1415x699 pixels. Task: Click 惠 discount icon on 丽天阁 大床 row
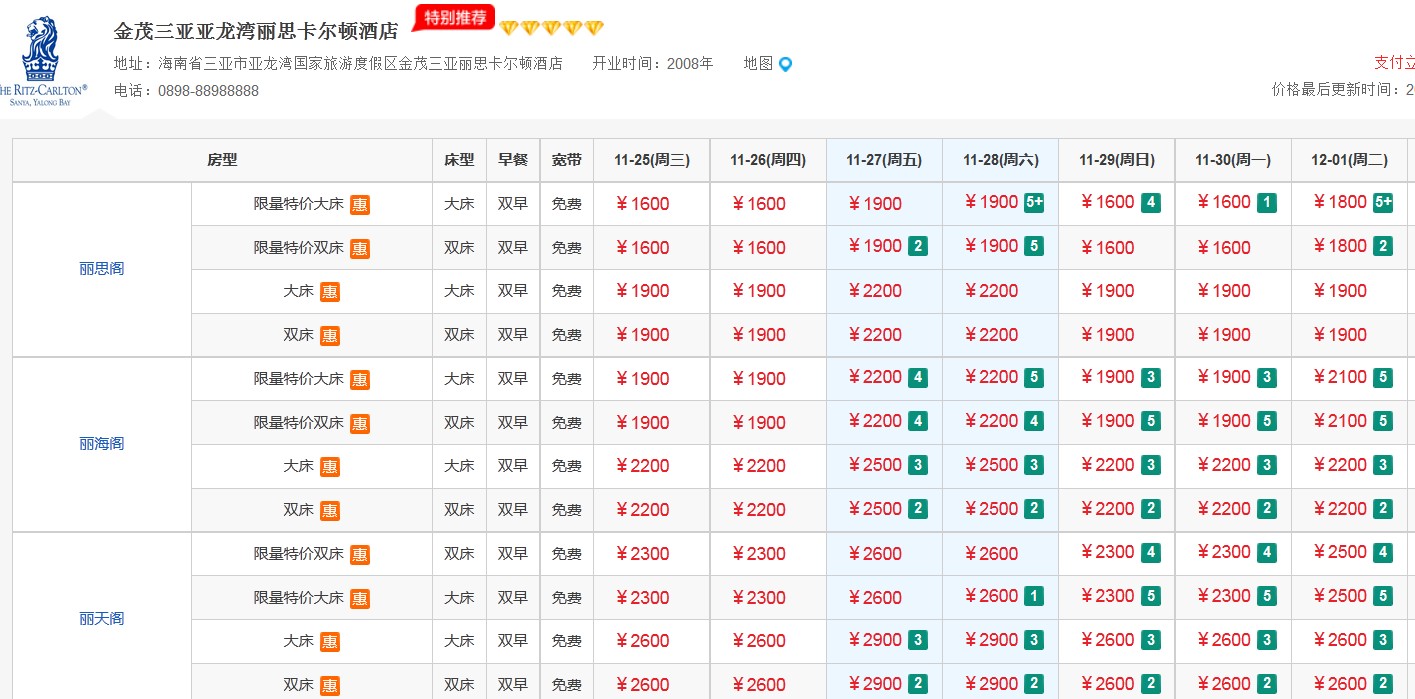[x=330, y=642]
